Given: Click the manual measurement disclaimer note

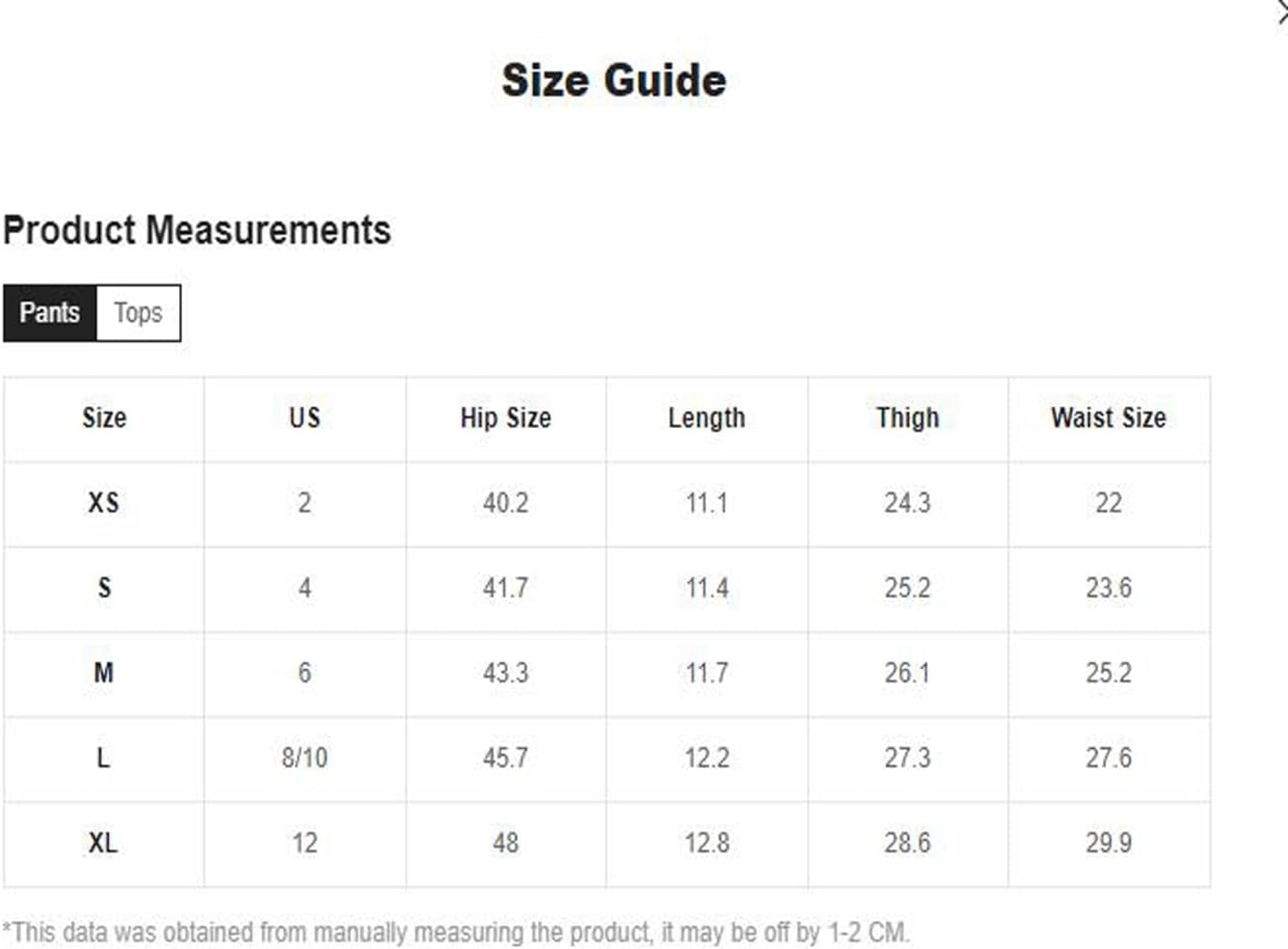Looking at the screenshot, I should point(456,933).
